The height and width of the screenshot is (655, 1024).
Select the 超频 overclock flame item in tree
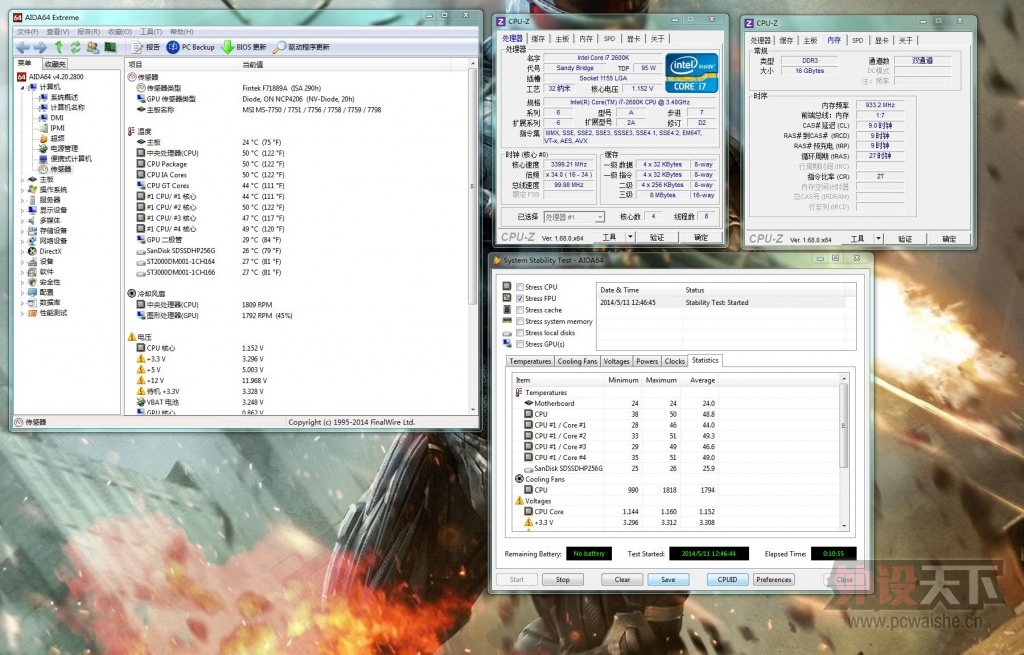[x=52, y=138]
